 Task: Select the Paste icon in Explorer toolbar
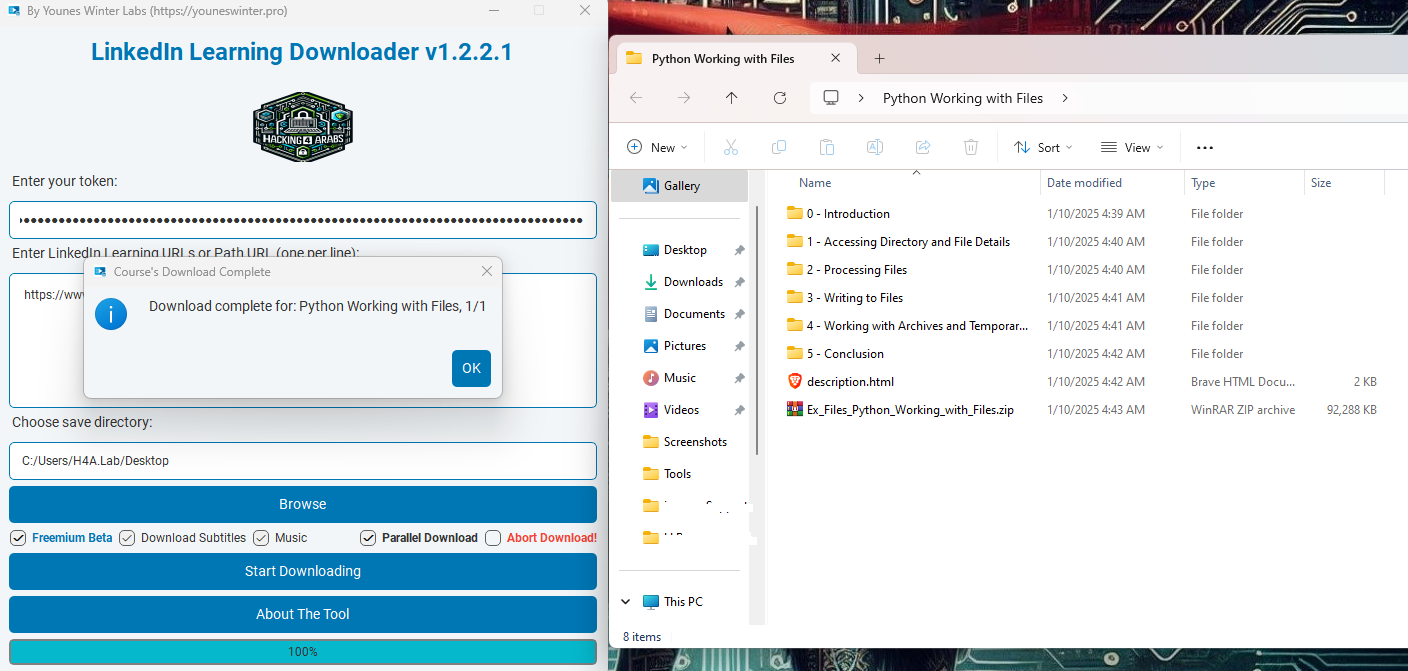[x=827, y=147]
